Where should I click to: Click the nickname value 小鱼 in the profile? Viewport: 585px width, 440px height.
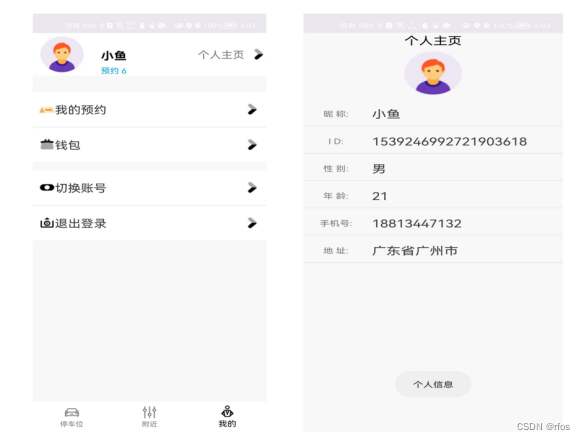pos(386,114)
